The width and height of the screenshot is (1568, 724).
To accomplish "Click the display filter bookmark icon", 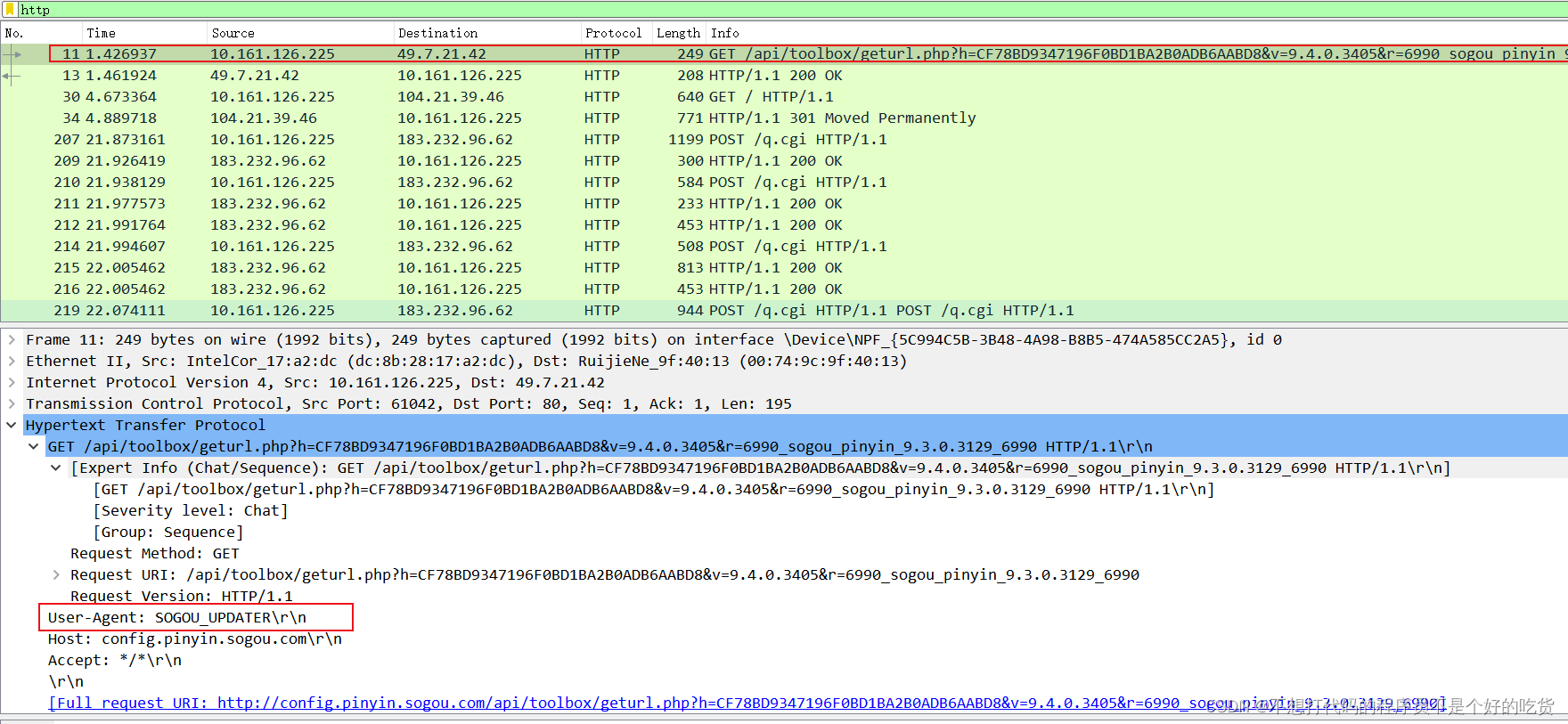I will click(x=11, y=10).
